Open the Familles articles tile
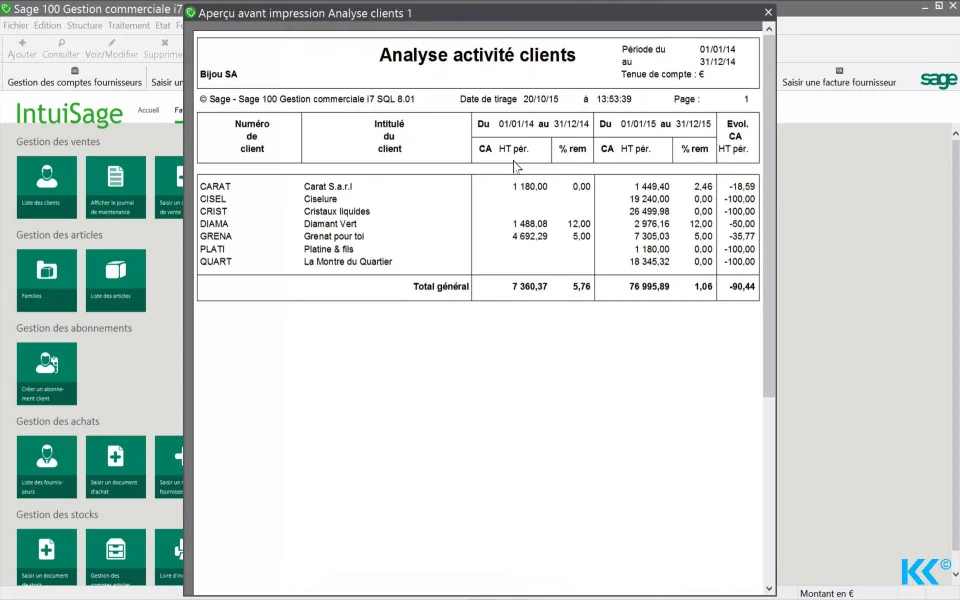This screenshot has height=600, width=960. tap(47, 280)
